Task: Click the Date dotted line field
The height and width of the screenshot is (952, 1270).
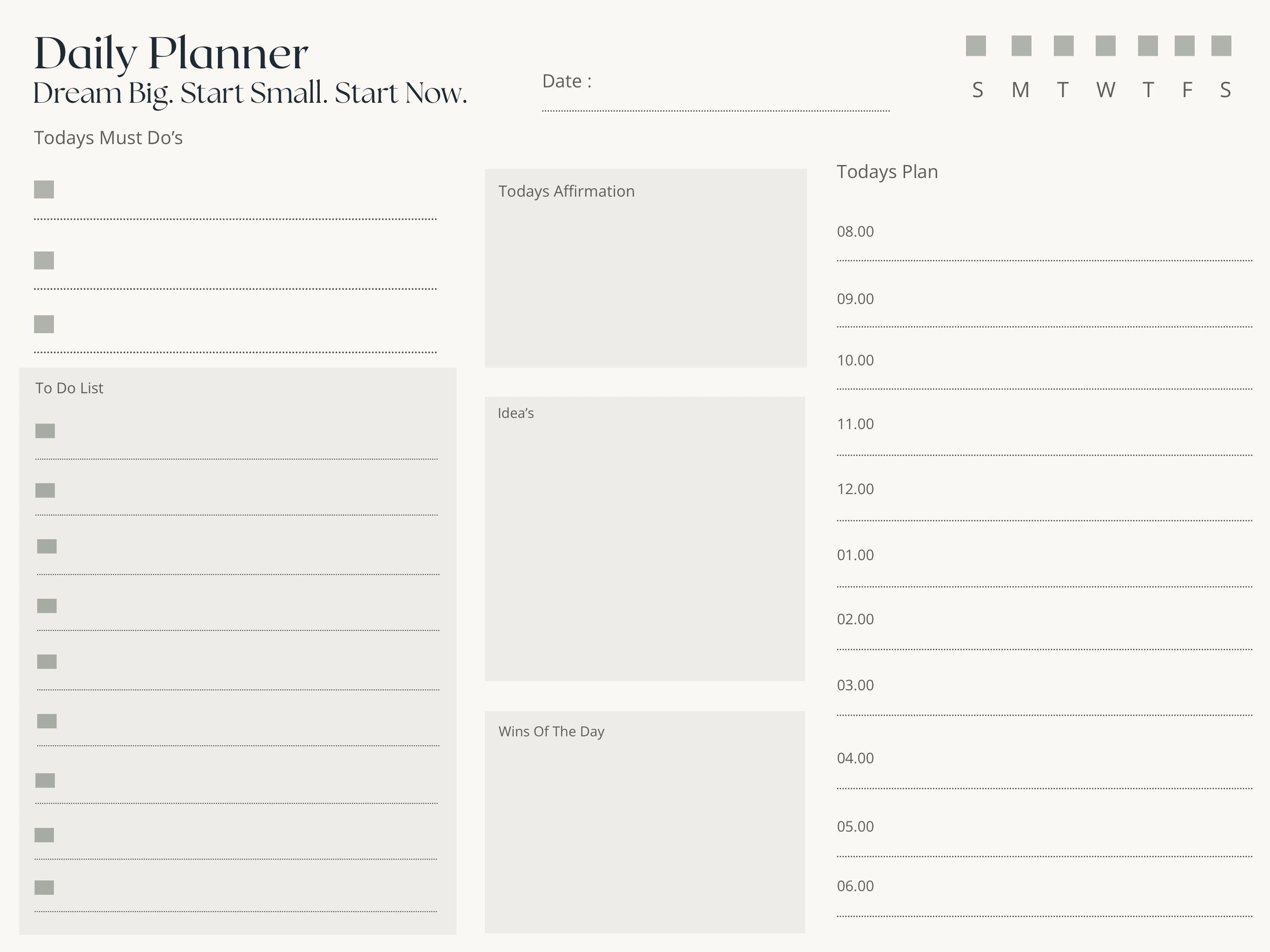Action: 716,110
